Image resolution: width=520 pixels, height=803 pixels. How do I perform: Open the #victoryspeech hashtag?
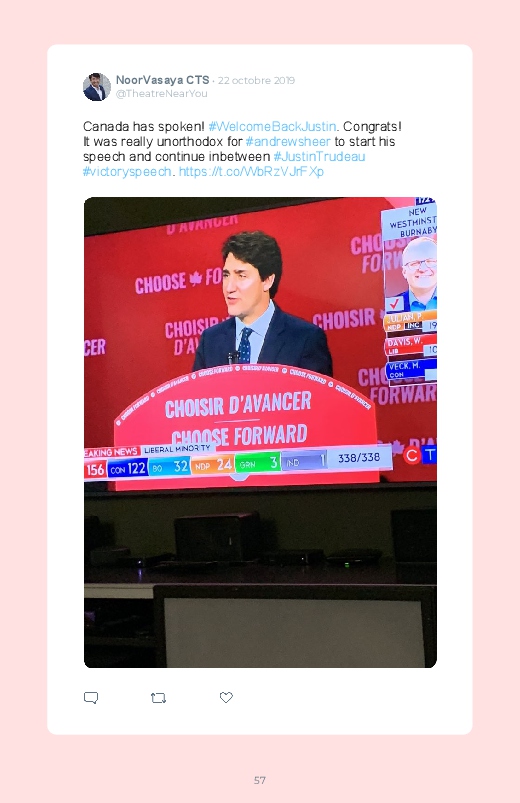pos(127,172)
